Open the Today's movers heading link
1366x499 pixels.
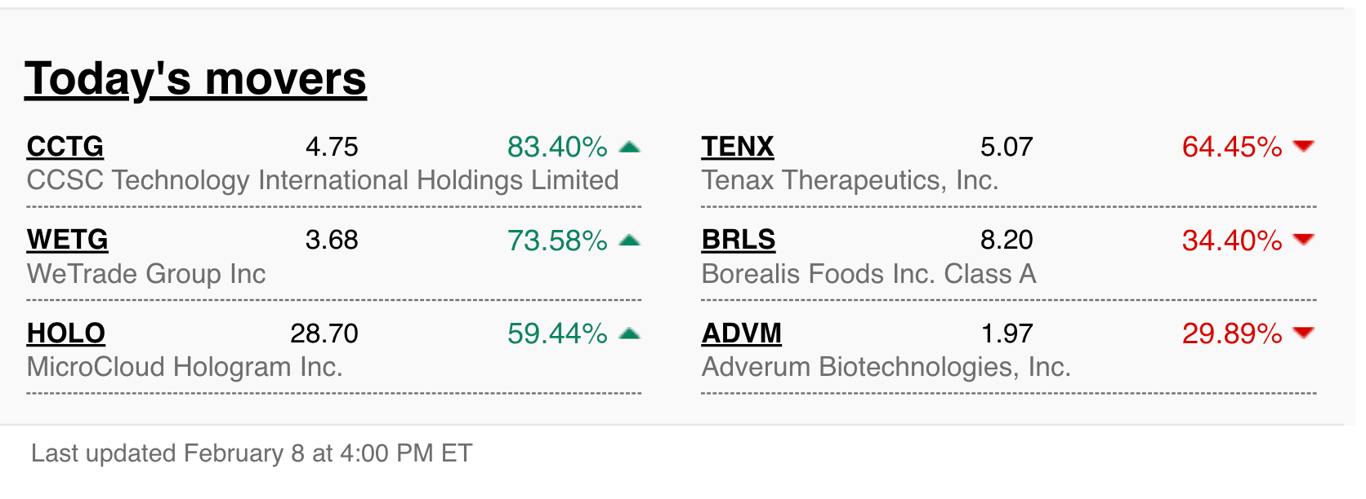click(x=195, y=78)
